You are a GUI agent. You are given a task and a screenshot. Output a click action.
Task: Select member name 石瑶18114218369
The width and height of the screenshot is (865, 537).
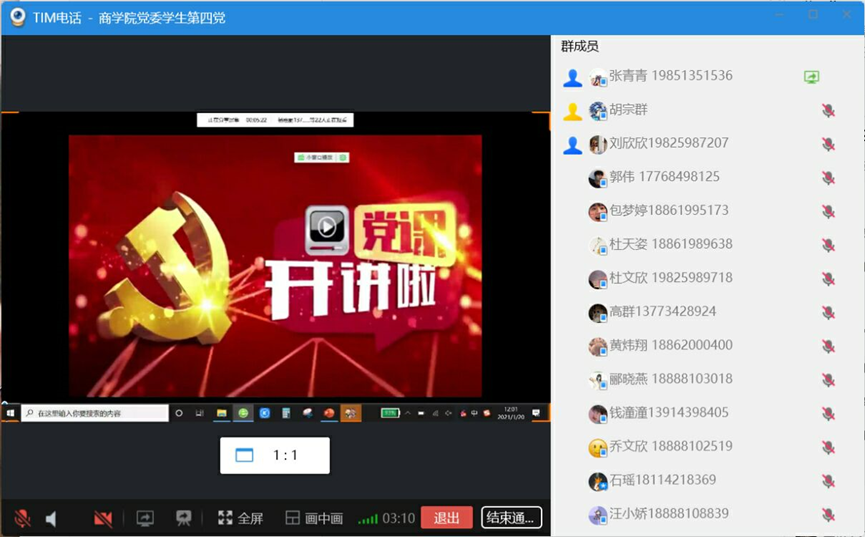(x=663, y=480)
